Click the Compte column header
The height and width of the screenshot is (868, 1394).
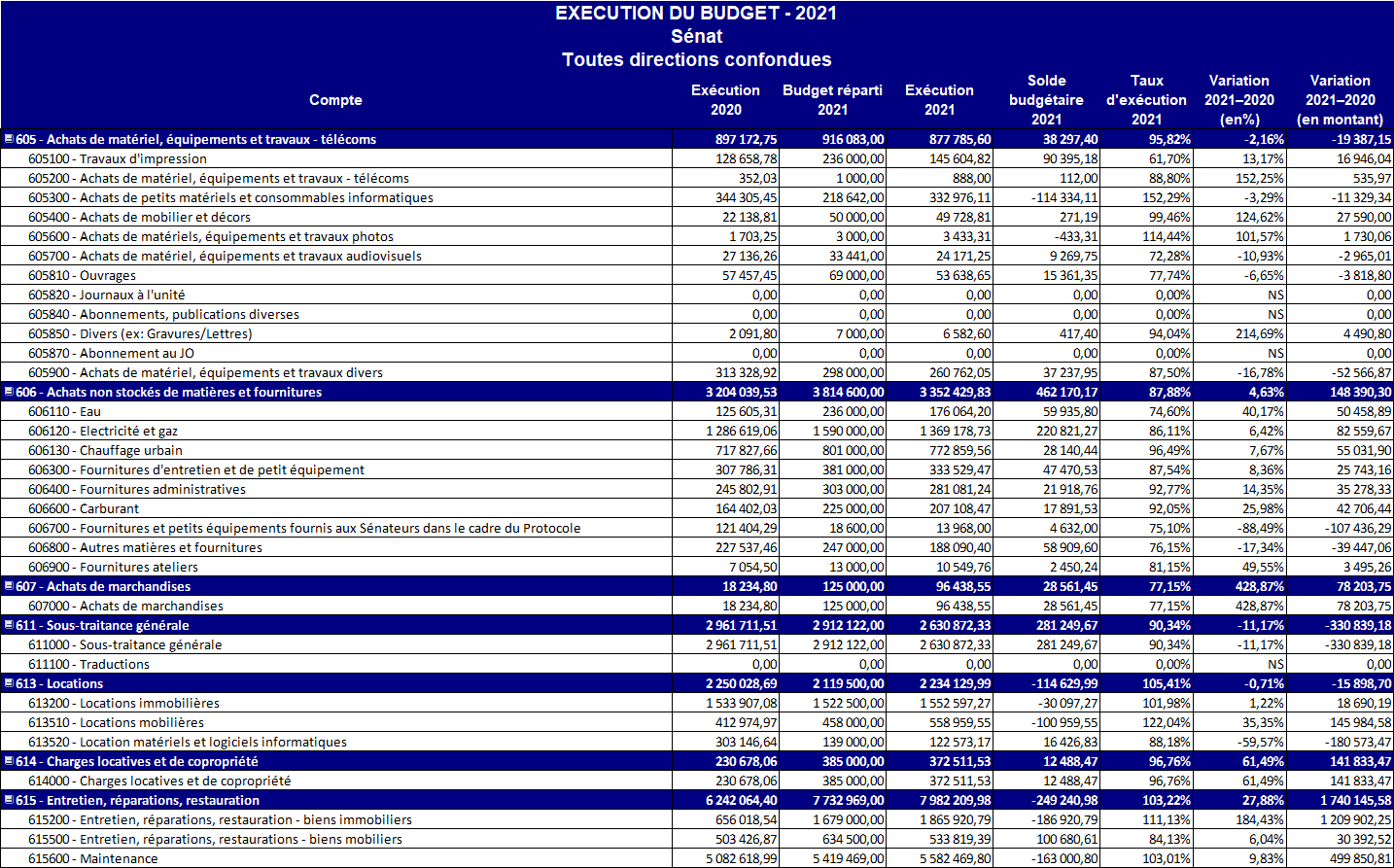[335, 100]
